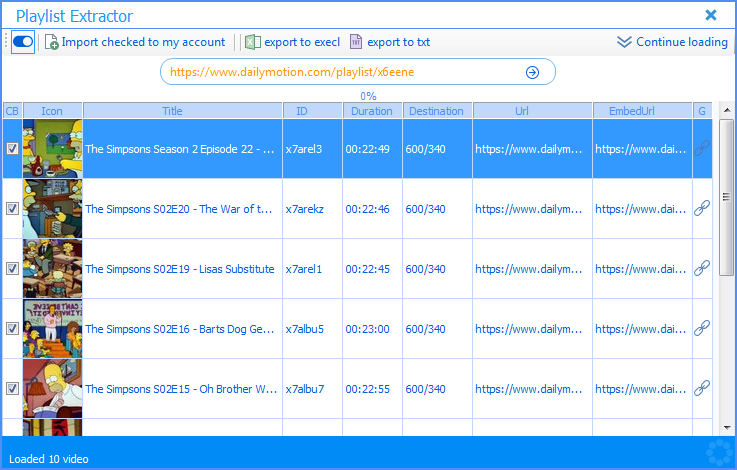Sort by the ID column header

coord(313,111)
